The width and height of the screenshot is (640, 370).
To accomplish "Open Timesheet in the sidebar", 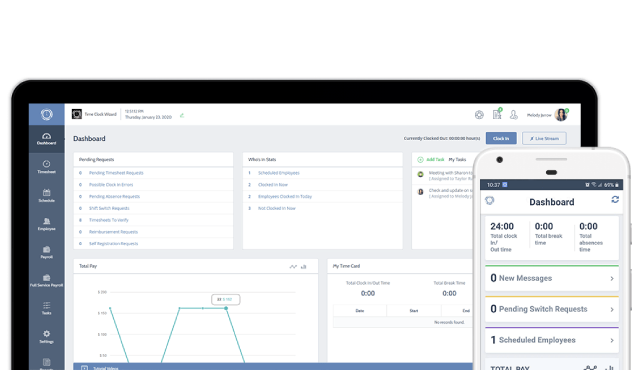I will (x=47, y=167).
